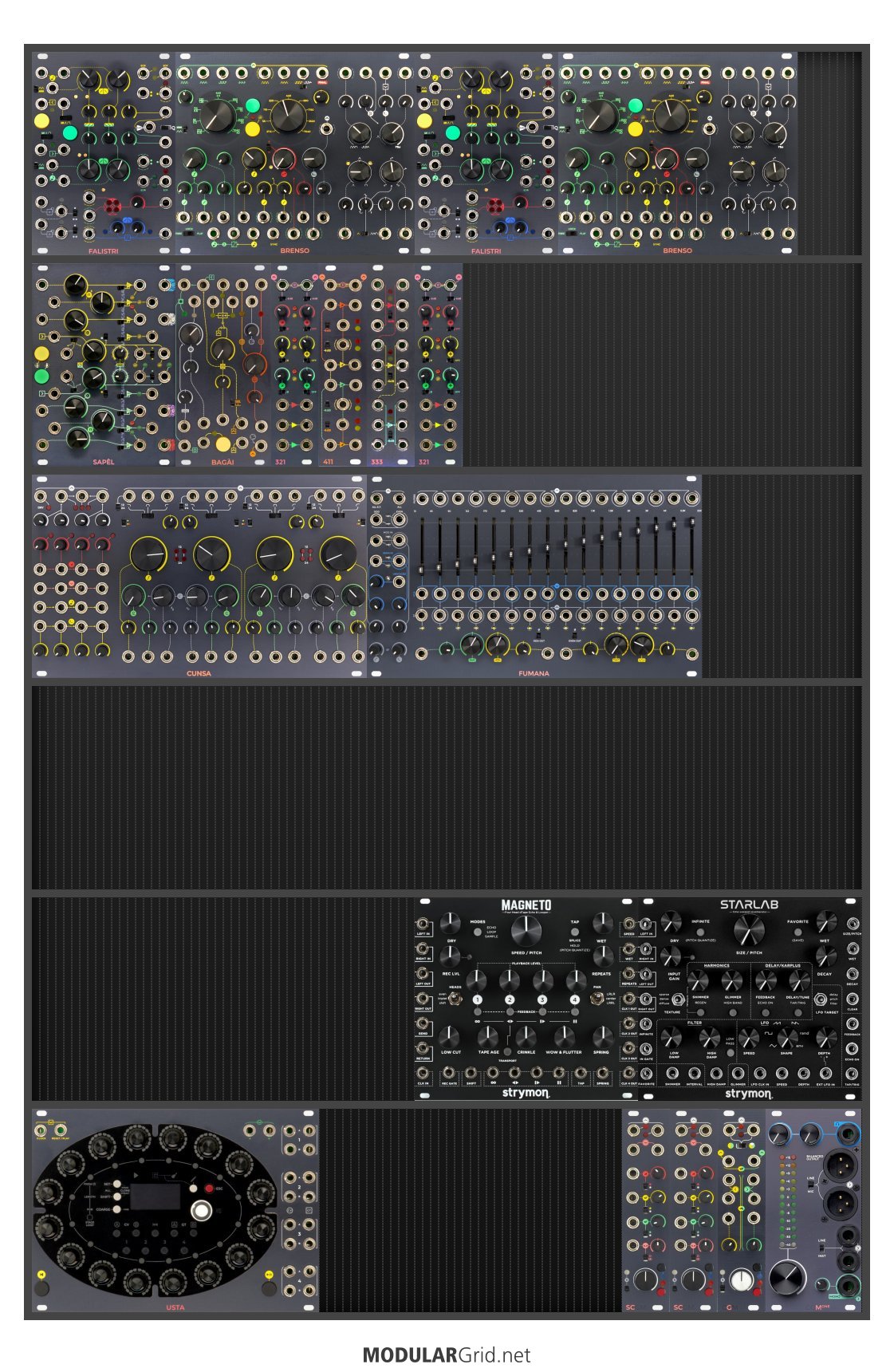The width and height of the screenshot is (894, 1372).
Task: Click the white knob on the G module
Action: pyautogui.click(x=741, y=1279)
